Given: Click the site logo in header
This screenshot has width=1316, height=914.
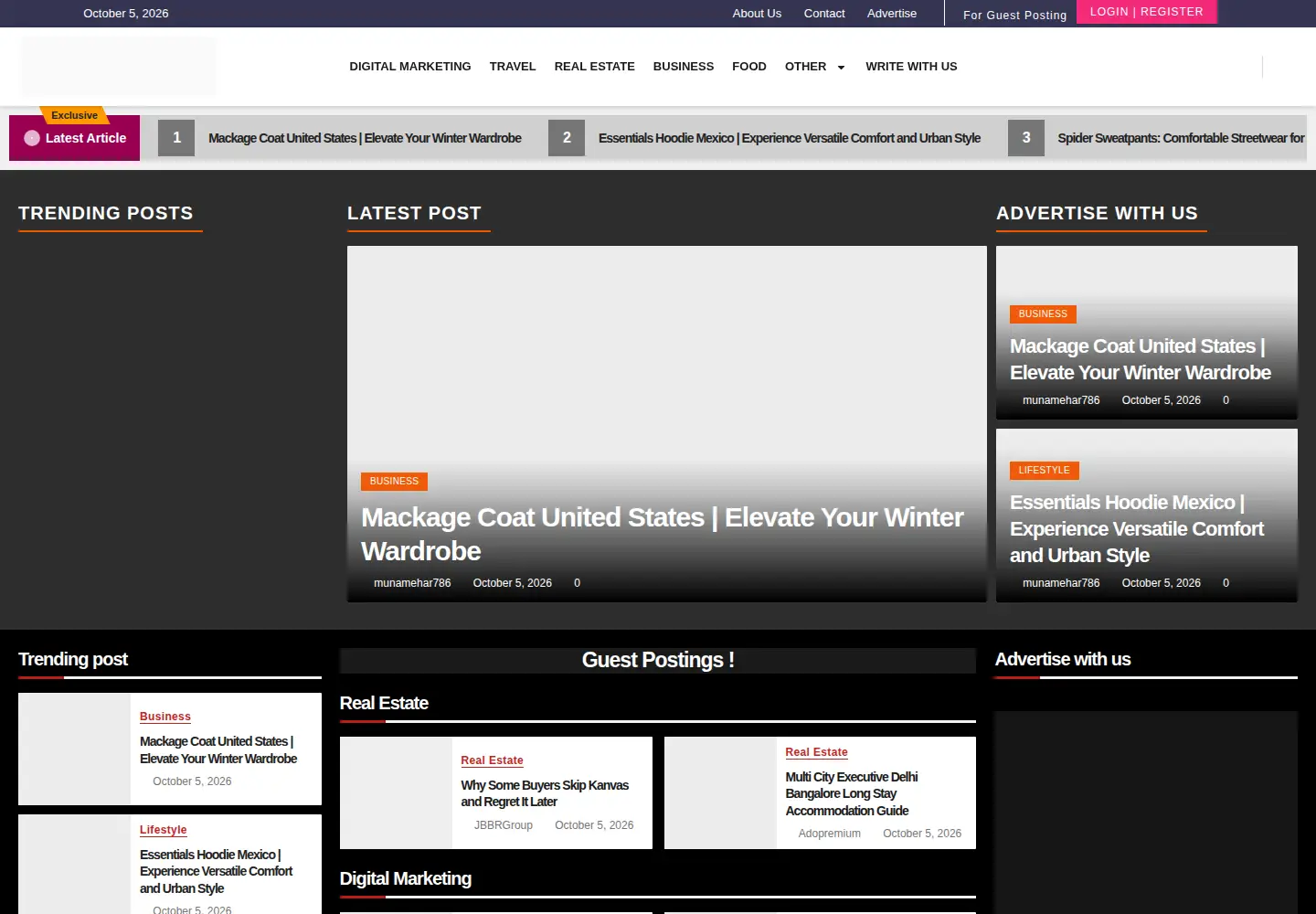Looking at the screenshot, I should pyautogui.click(x=119, y=67).
